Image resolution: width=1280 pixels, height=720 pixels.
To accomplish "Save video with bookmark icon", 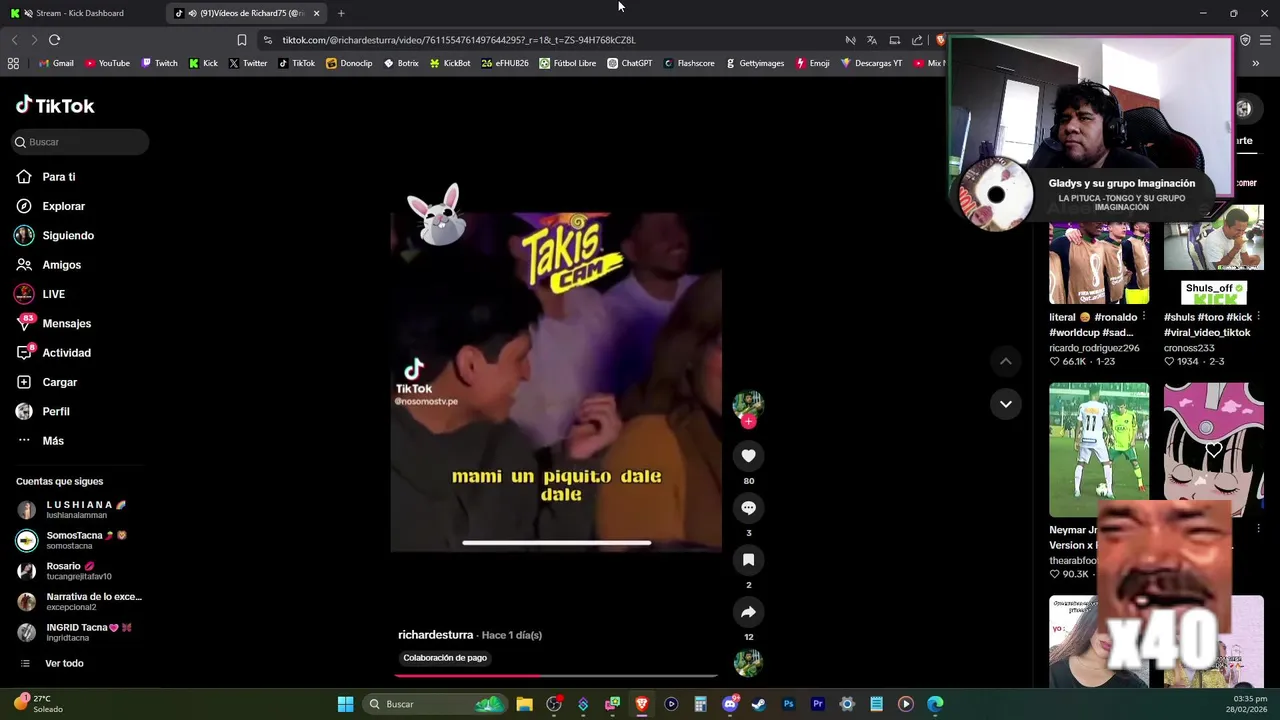I will (x=748, y=560).
